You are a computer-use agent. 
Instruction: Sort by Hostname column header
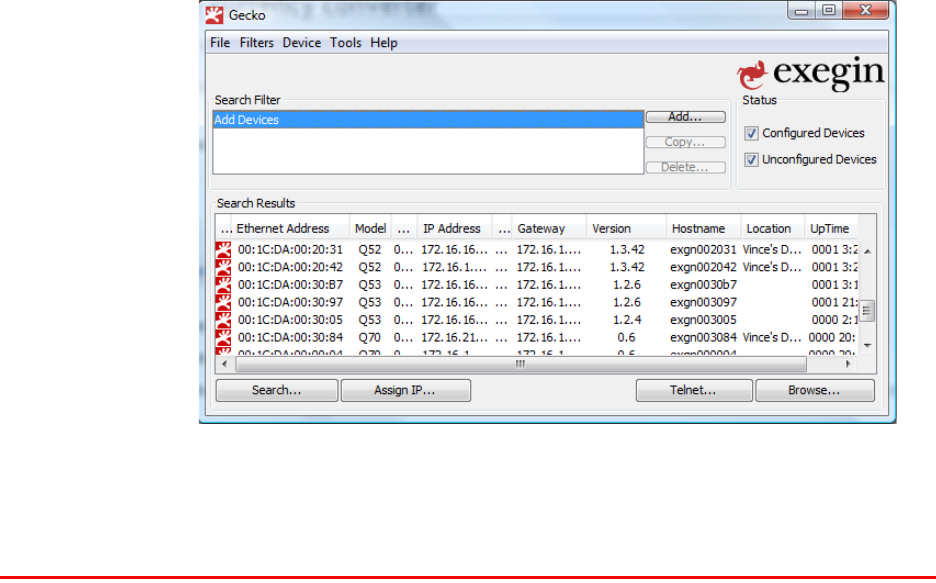tap(704, 229)
